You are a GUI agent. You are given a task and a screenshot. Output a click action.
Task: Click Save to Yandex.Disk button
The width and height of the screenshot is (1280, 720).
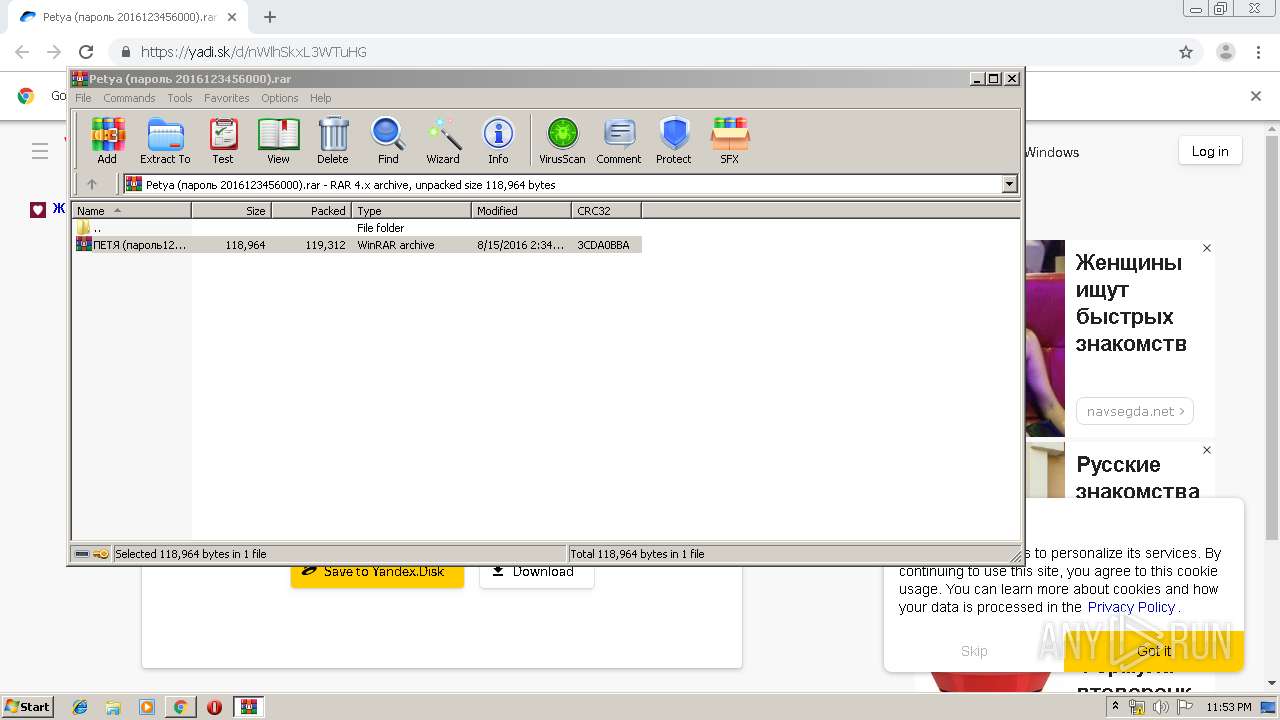[377, 572]
